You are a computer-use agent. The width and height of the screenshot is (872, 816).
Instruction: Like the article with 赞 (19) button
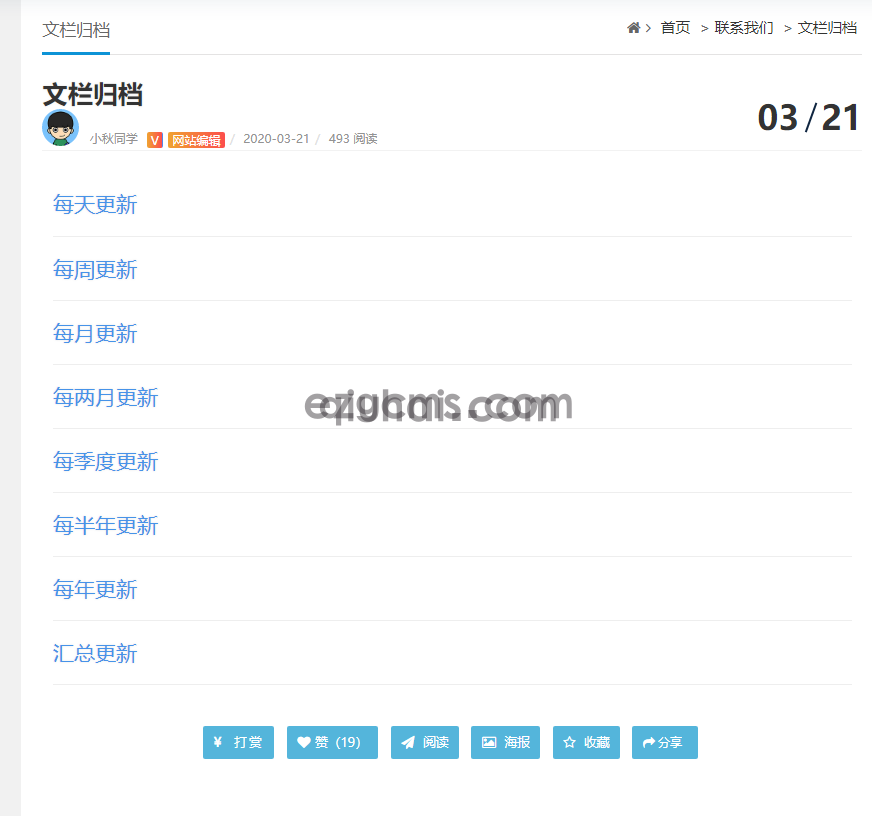click(x=332, y=742)
